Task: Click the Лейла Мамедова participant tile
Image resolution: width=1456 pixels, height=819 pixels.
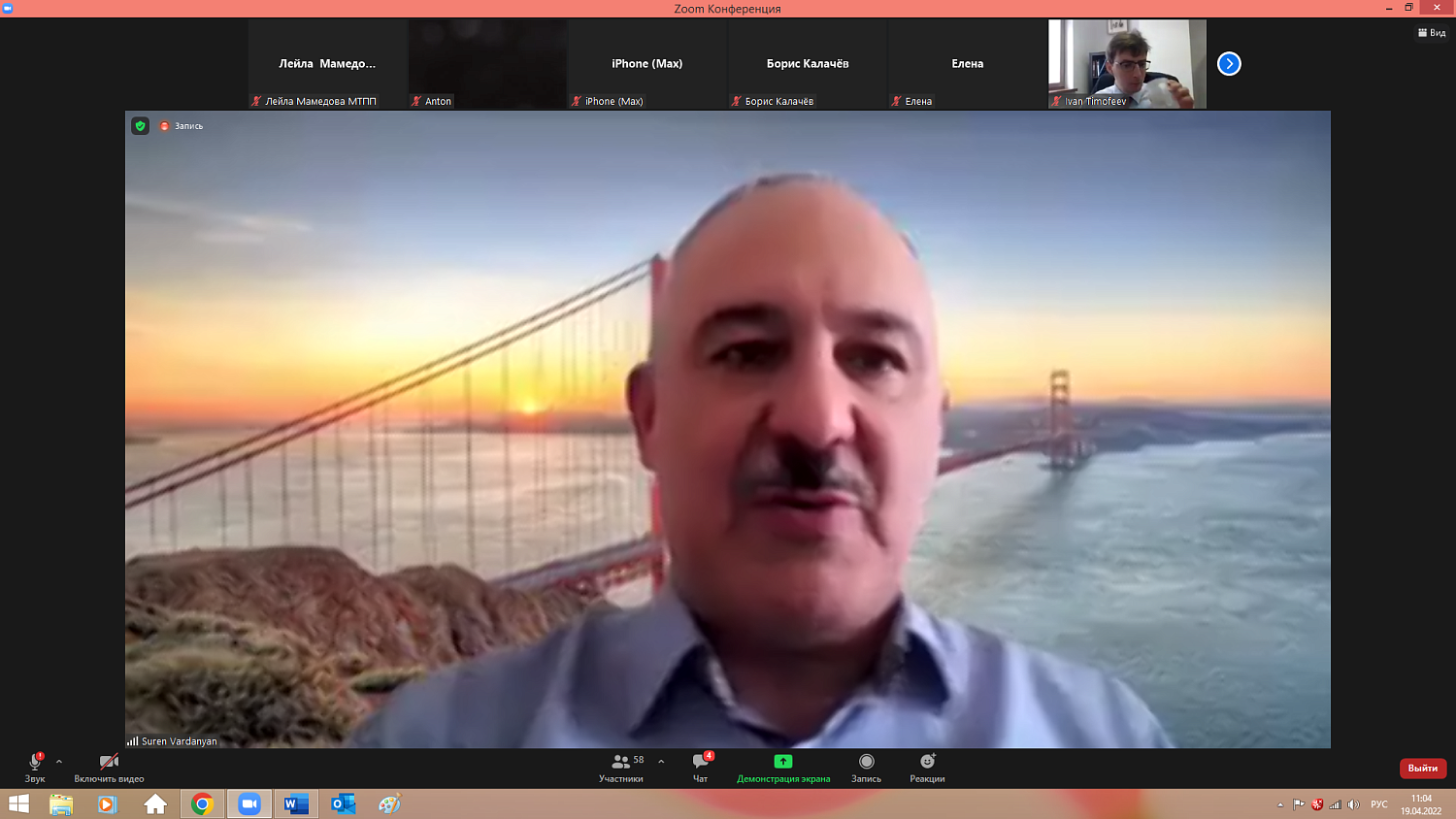Action: (327, 63)
